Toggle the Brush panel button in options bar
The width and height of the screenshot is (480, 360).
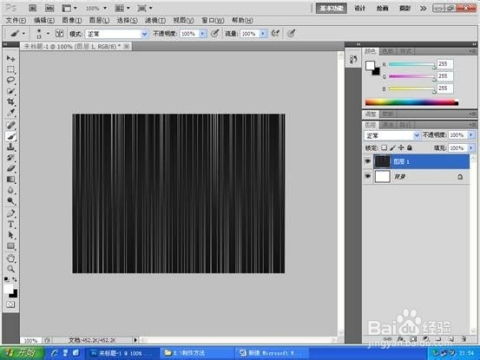[x=59, y=33]
